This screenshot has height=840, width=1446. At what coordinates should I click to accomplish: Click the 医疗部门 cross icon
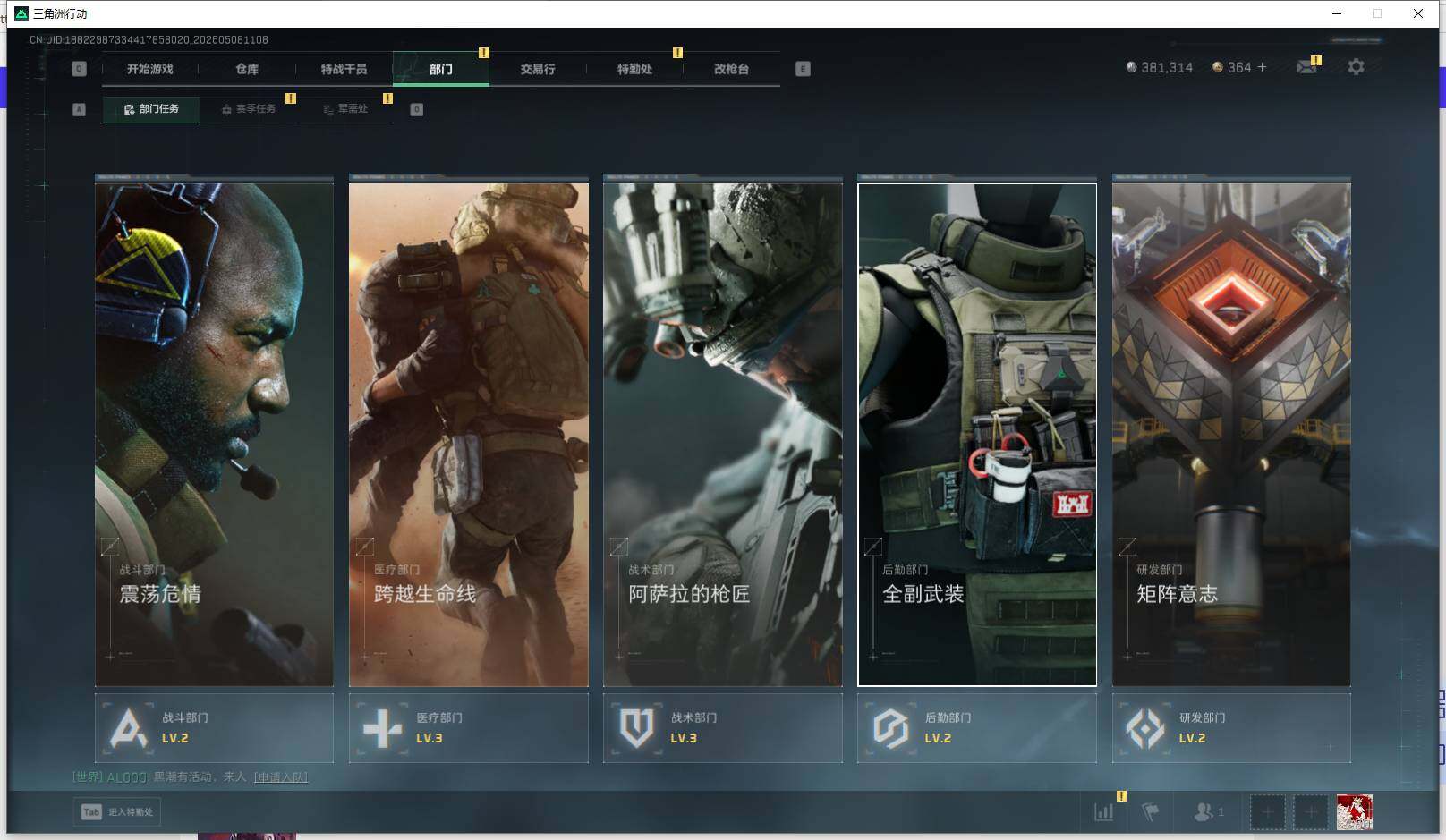click(382, 728)
